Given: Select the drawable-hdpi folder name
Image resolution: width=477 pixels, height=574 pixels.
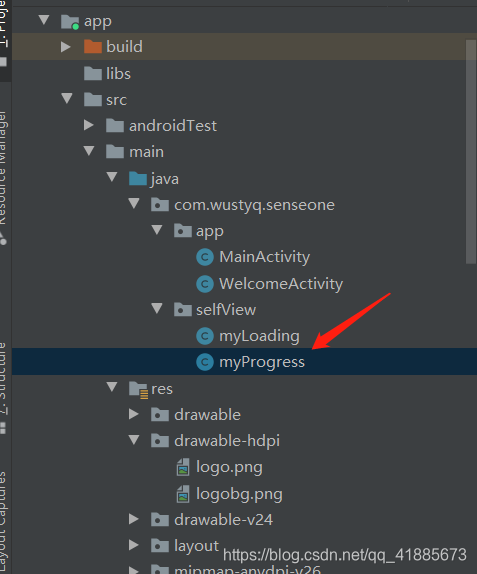Looking at the screenshot, I should coord(227,441).
